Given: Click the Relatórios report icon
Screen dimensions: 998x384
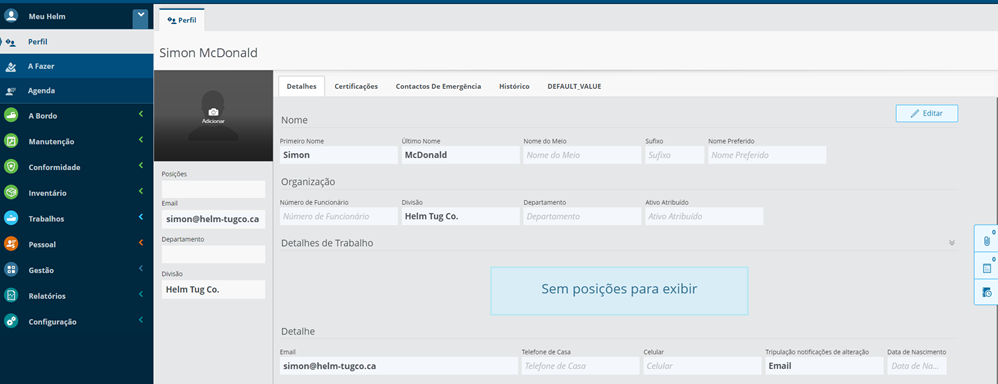Looking at the screenshot, I should [x=11, y=295].
